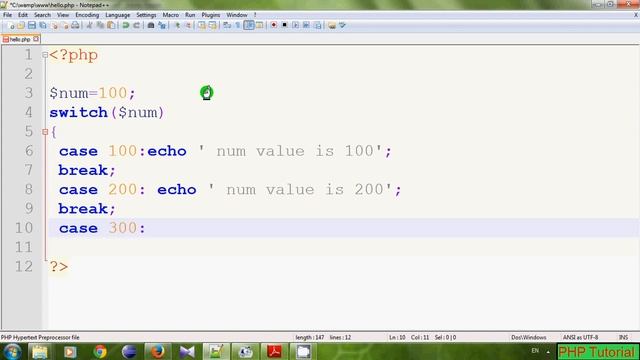The width and height of the screenshot is (640, 360).
Task: Click the green Undo arrow icon
Action: click(x=126, y=25)
